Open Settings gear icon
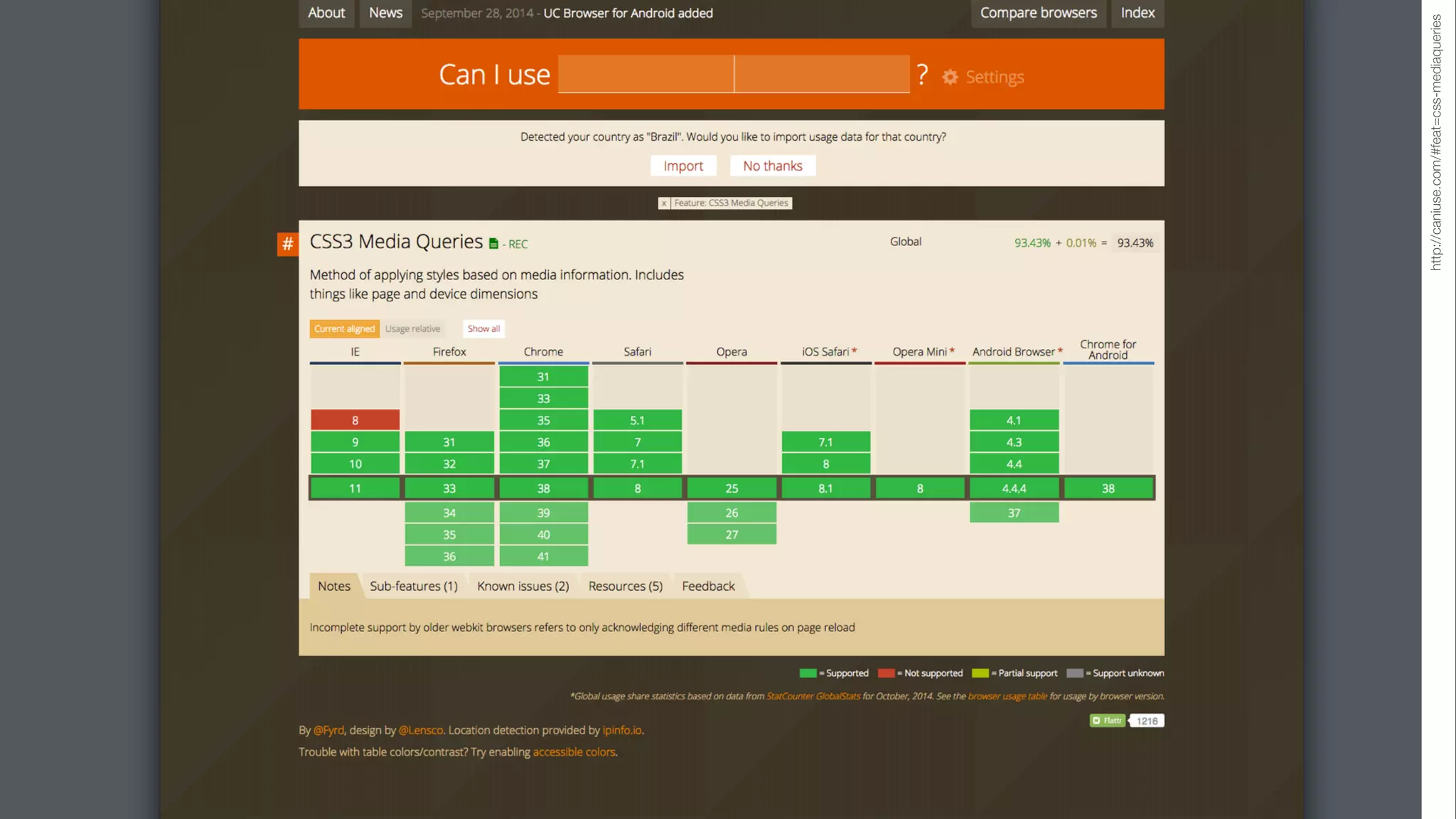This screenshot has height=819, width=1456. click(x=950, y=77)
